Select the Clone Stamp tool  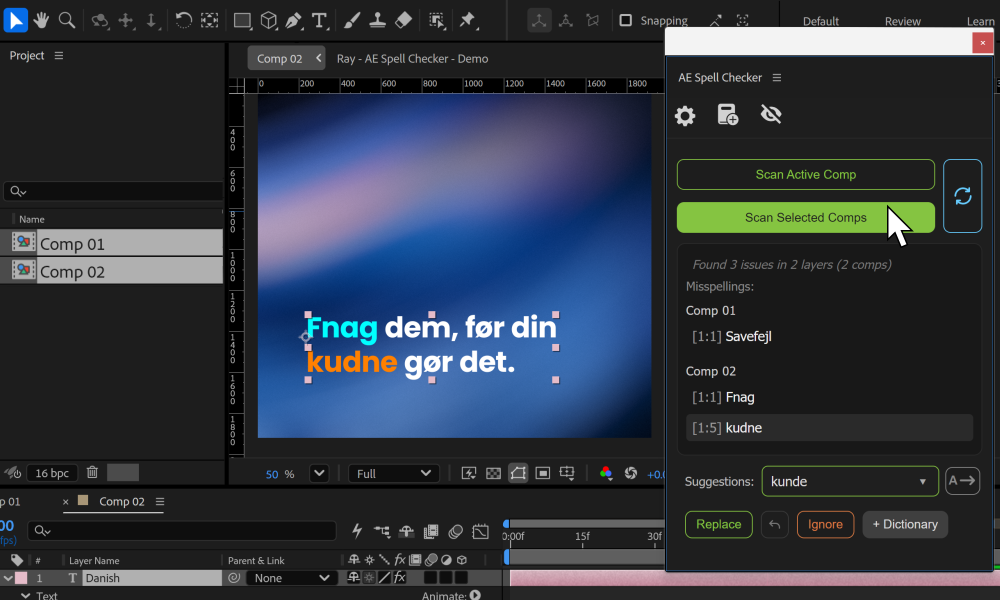(x=378, y=20)
